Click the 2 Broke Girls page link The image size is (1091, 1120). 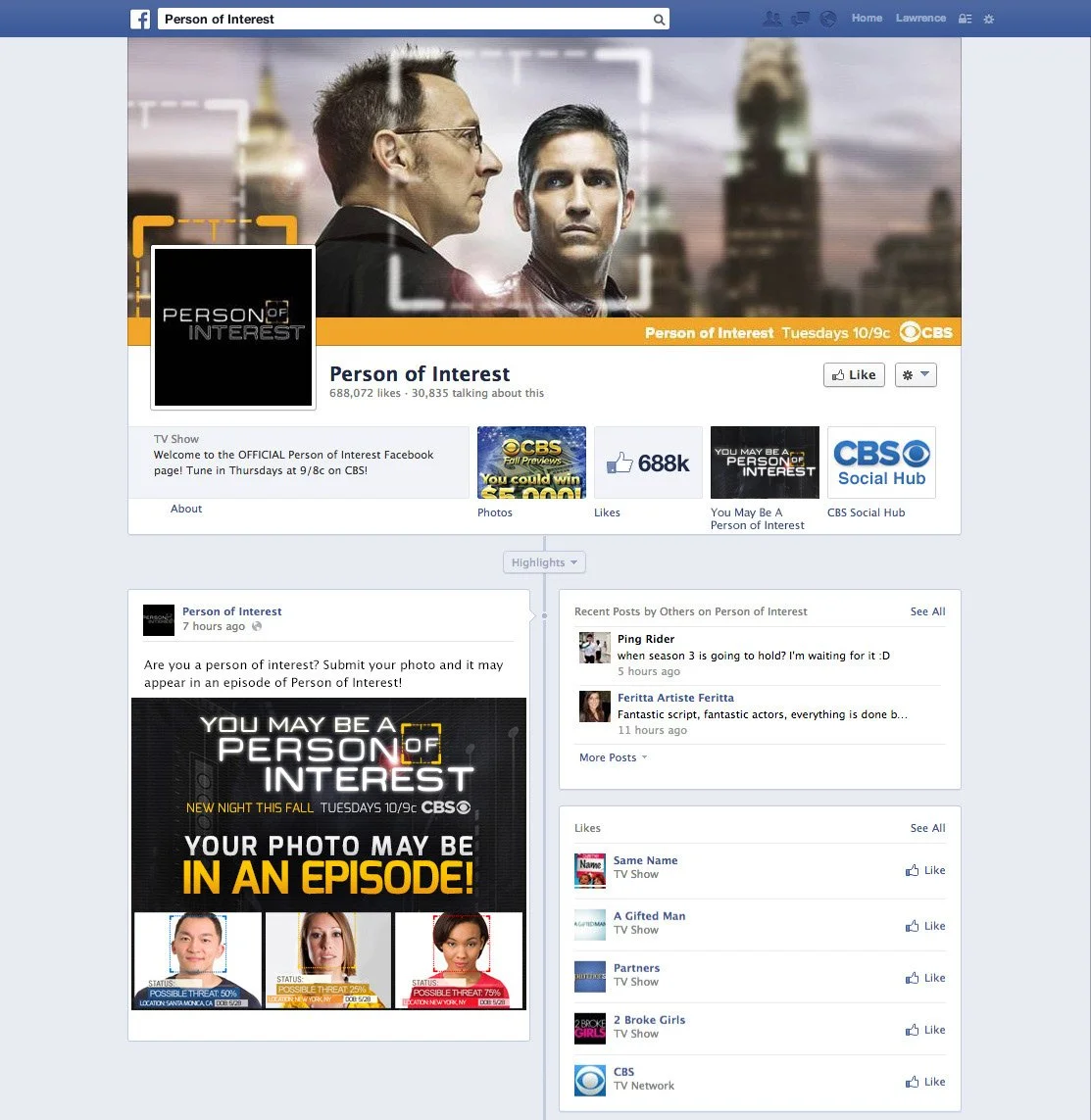tap(650, 1020)
